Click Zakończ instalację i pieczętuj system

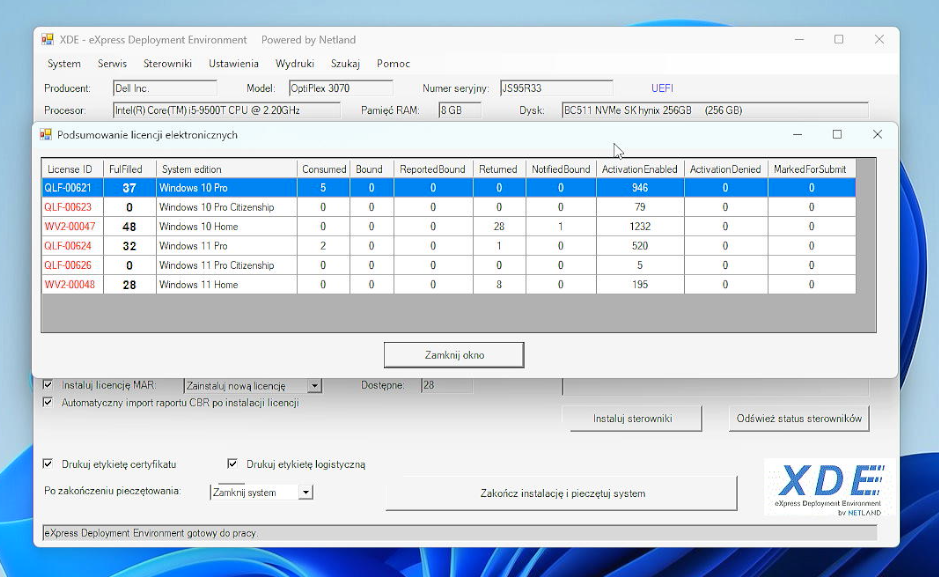561,493
